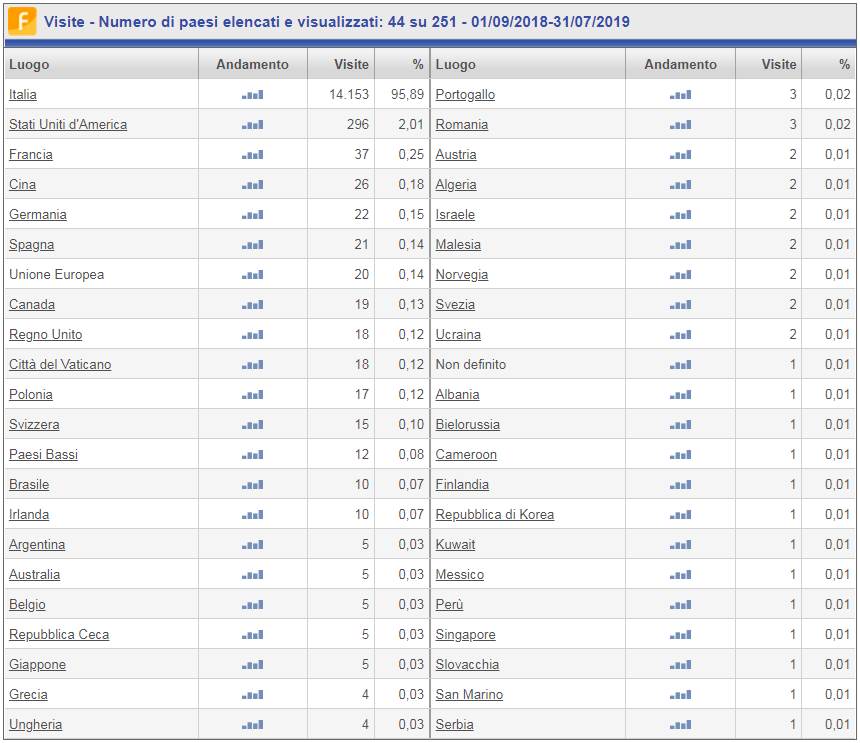The width and height of the screenshot is (860, 743).
Task: Open the Stati Uniti d'America link
Action: point(68,124)
